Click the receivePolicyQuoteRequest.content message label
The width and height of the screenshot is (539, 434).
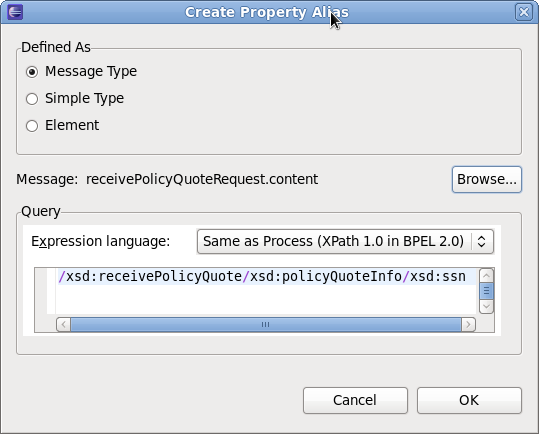pyautogui.click(x=202, y=179)
